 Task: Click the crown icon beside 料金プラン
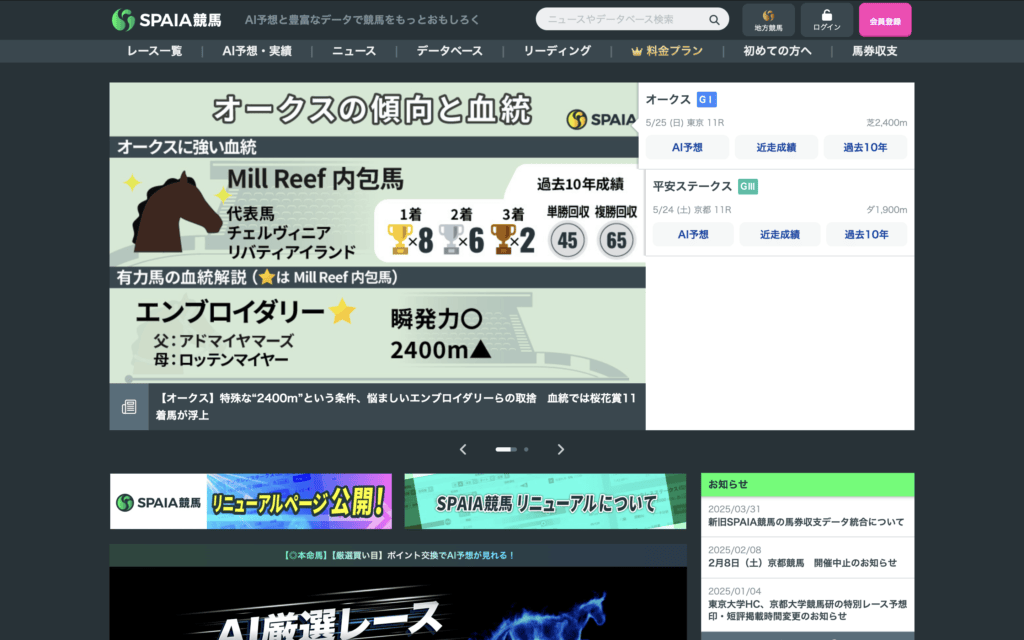637,51
